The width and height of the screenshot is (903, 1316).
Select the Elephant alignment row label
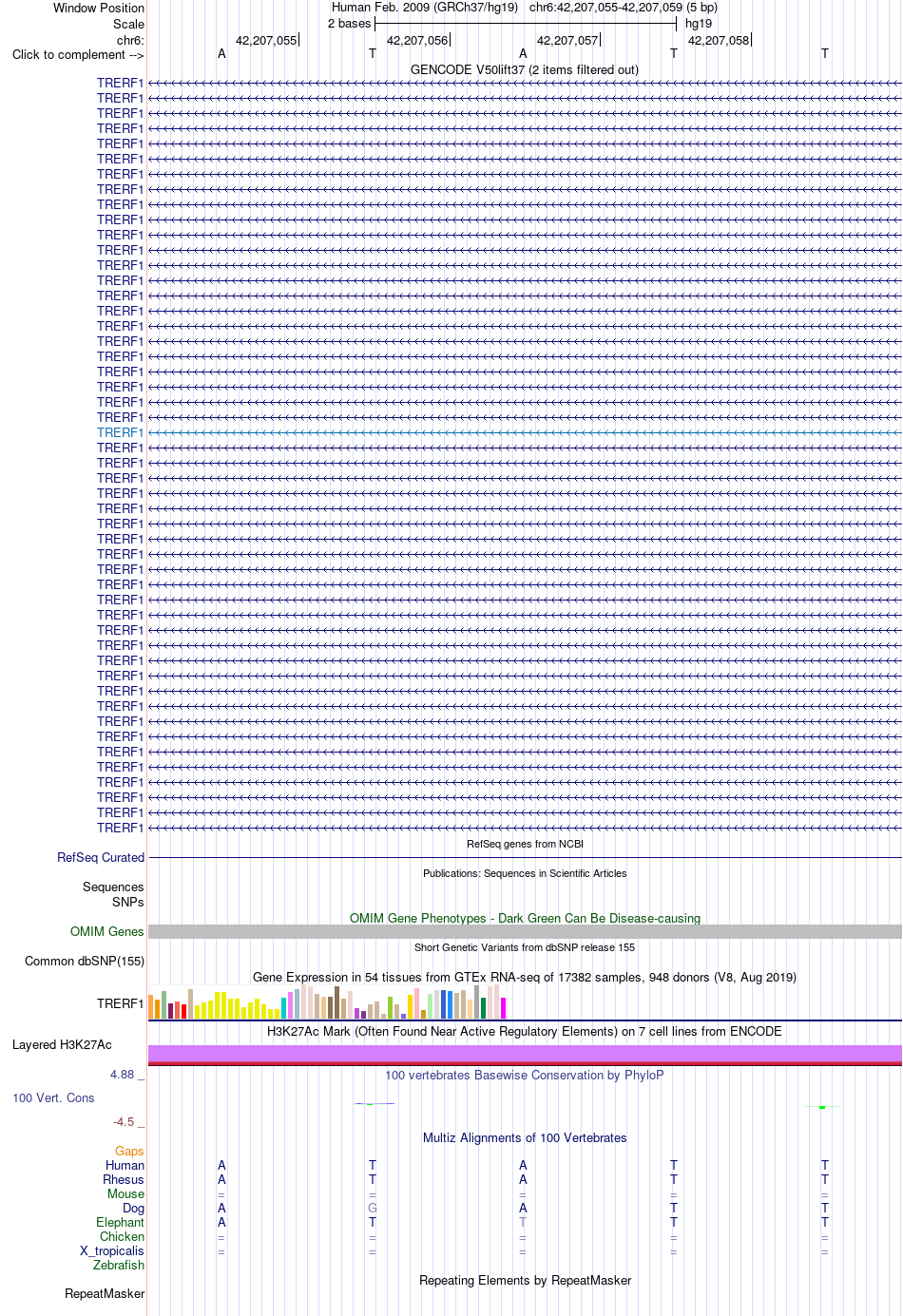point(121,1222)
